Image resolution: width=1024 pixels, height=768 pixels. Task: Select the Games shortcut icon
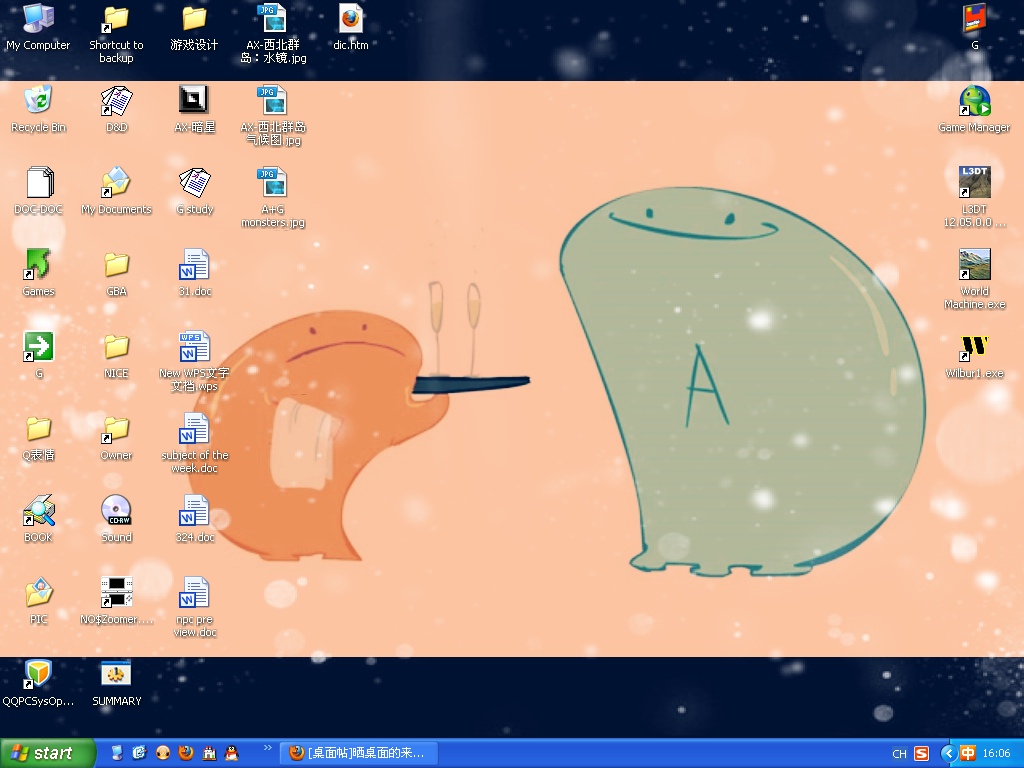[x=38, y=274]
